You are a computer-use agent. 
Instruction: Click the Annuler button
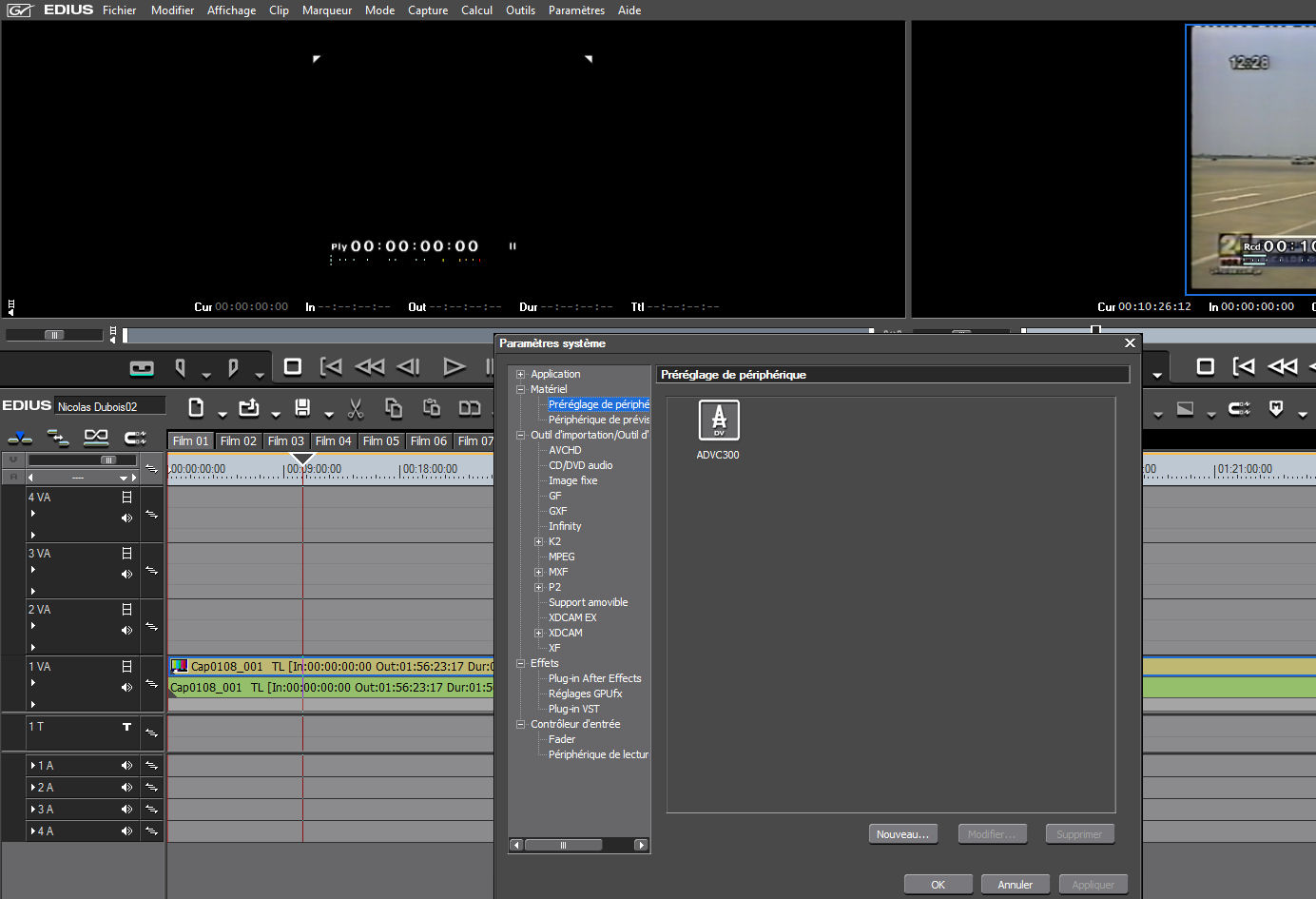pos(1016,885)
